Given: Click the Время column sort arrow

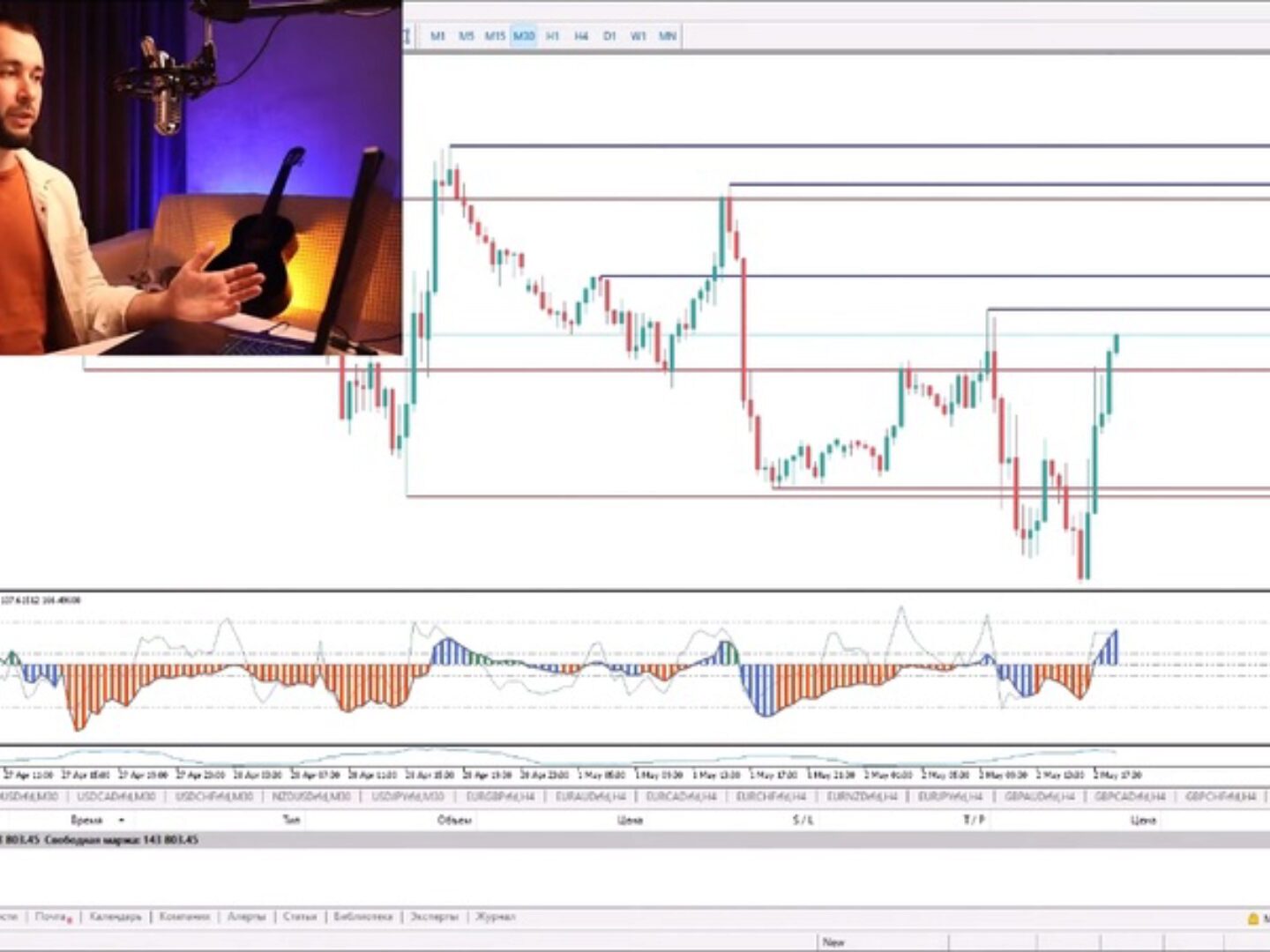Looking at the screenshot, I should pos(121,820).
